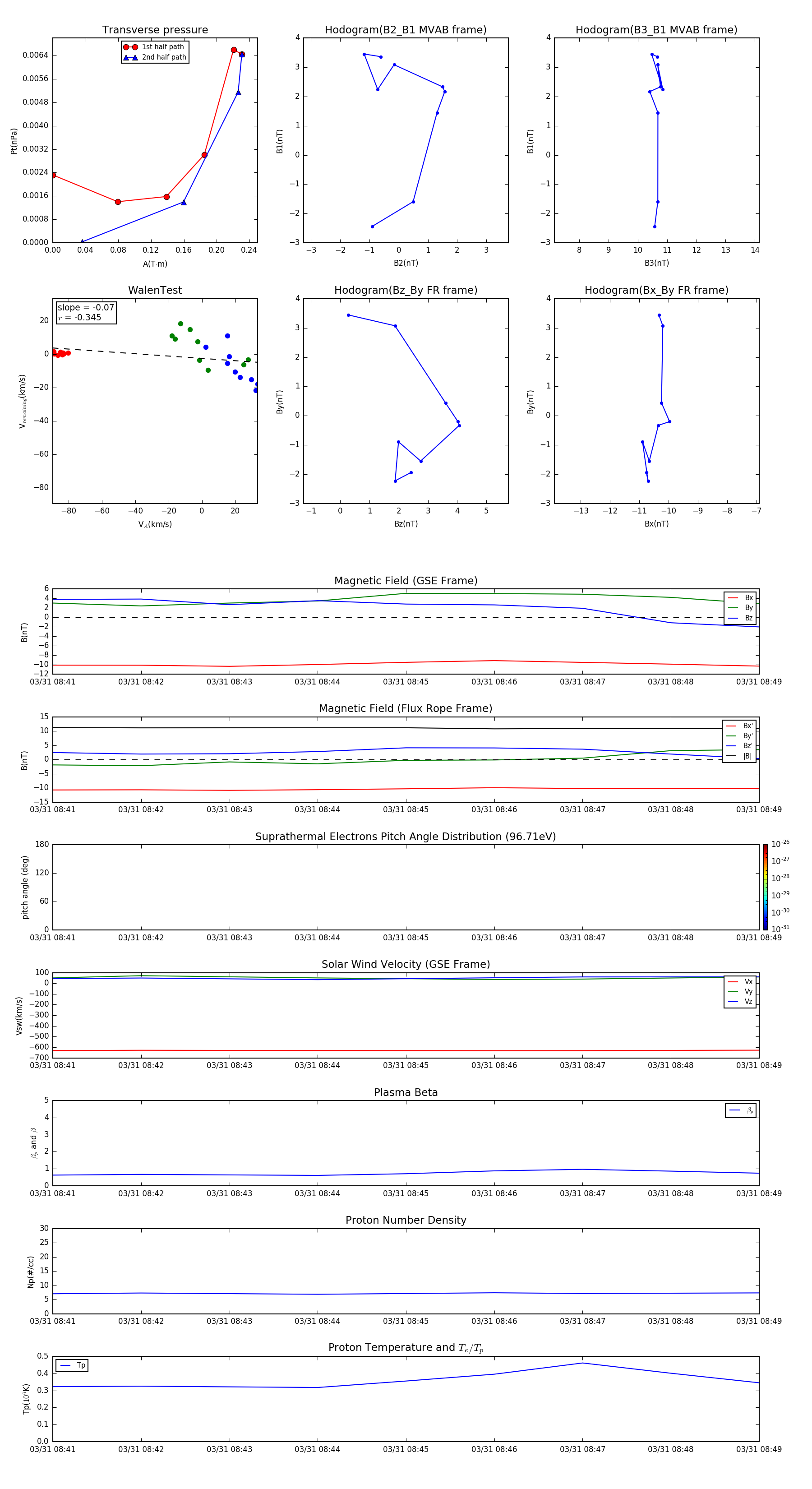Select the βp legend in Plasma Beta
The image size is (812, 1489).
coord(741,1110)
